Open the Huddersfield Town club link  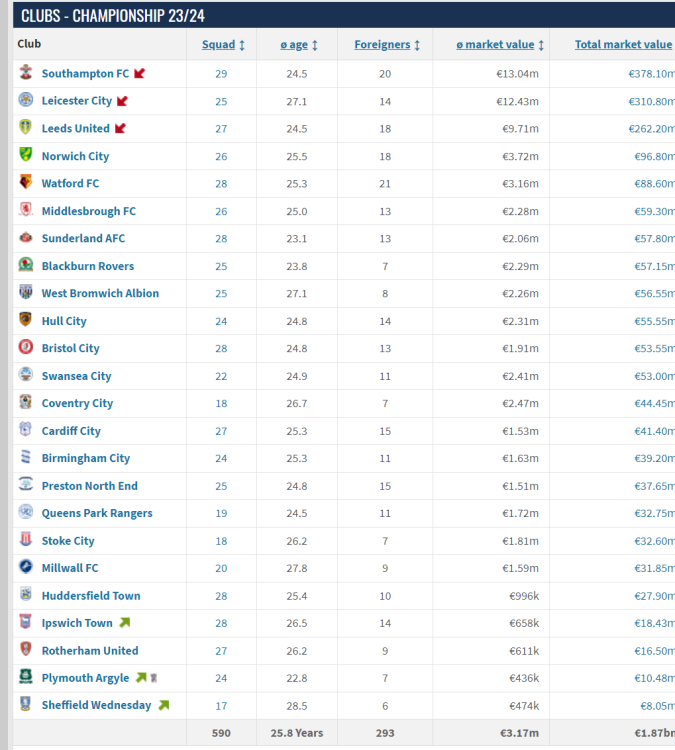[x=91, y=596]
